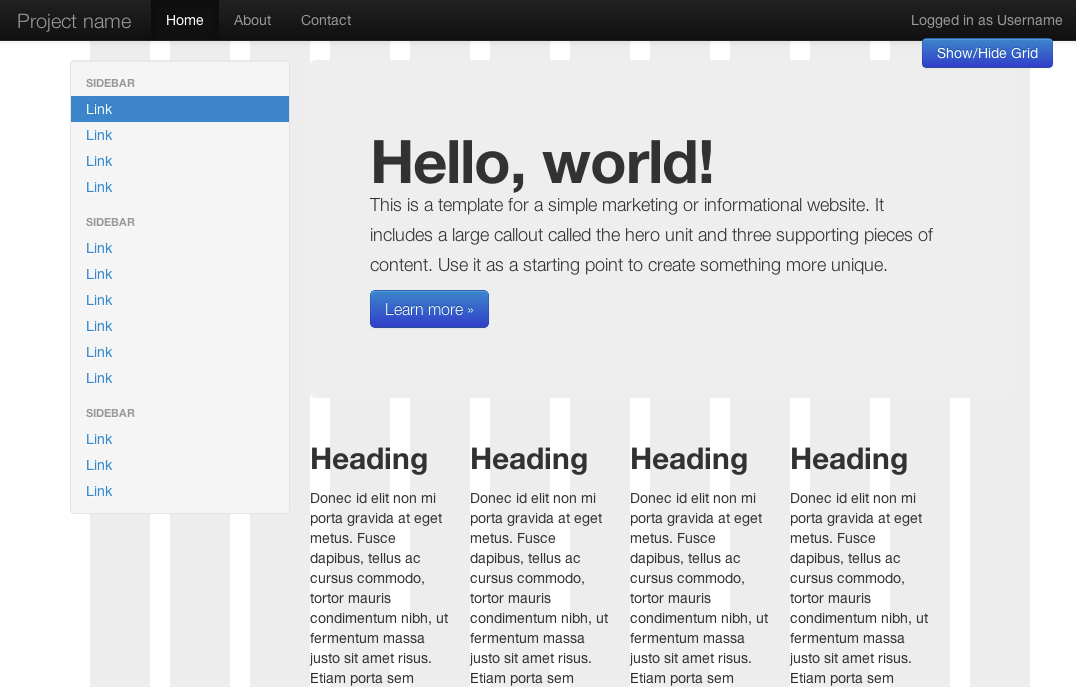Click second Link in top sidebar group
This screenshot has width=1076, height=687.
coord(99,135)
